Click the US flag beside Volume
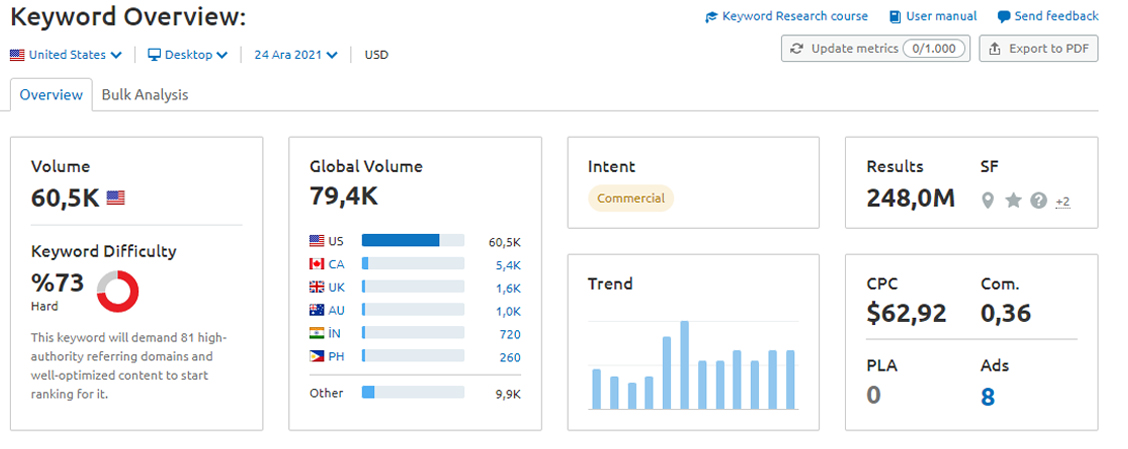Screen dimensions: 1128x449 (115, 198)
